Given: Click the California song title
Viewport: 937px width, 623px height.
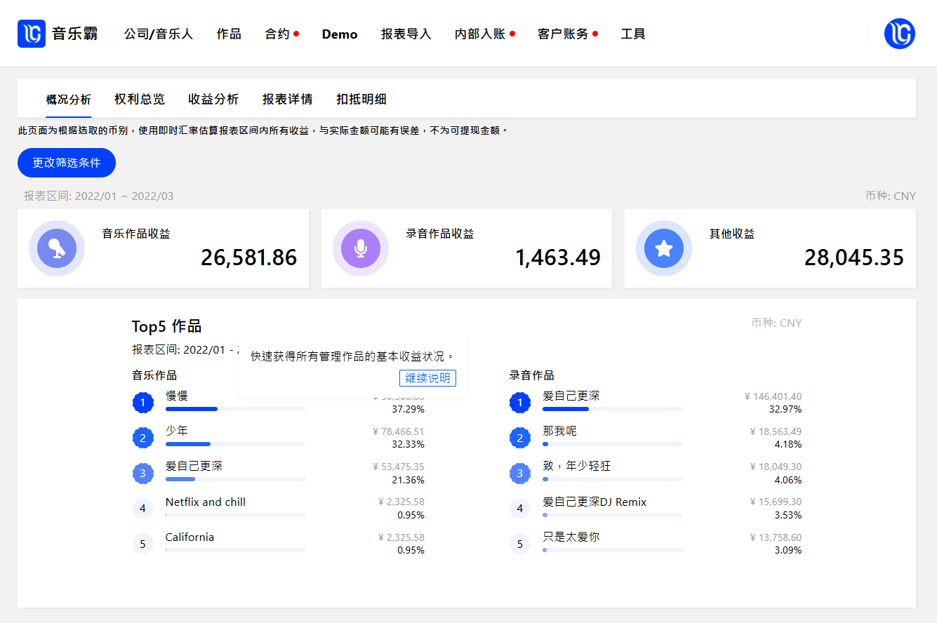Looking at the screenshot, I should point(189,537).
